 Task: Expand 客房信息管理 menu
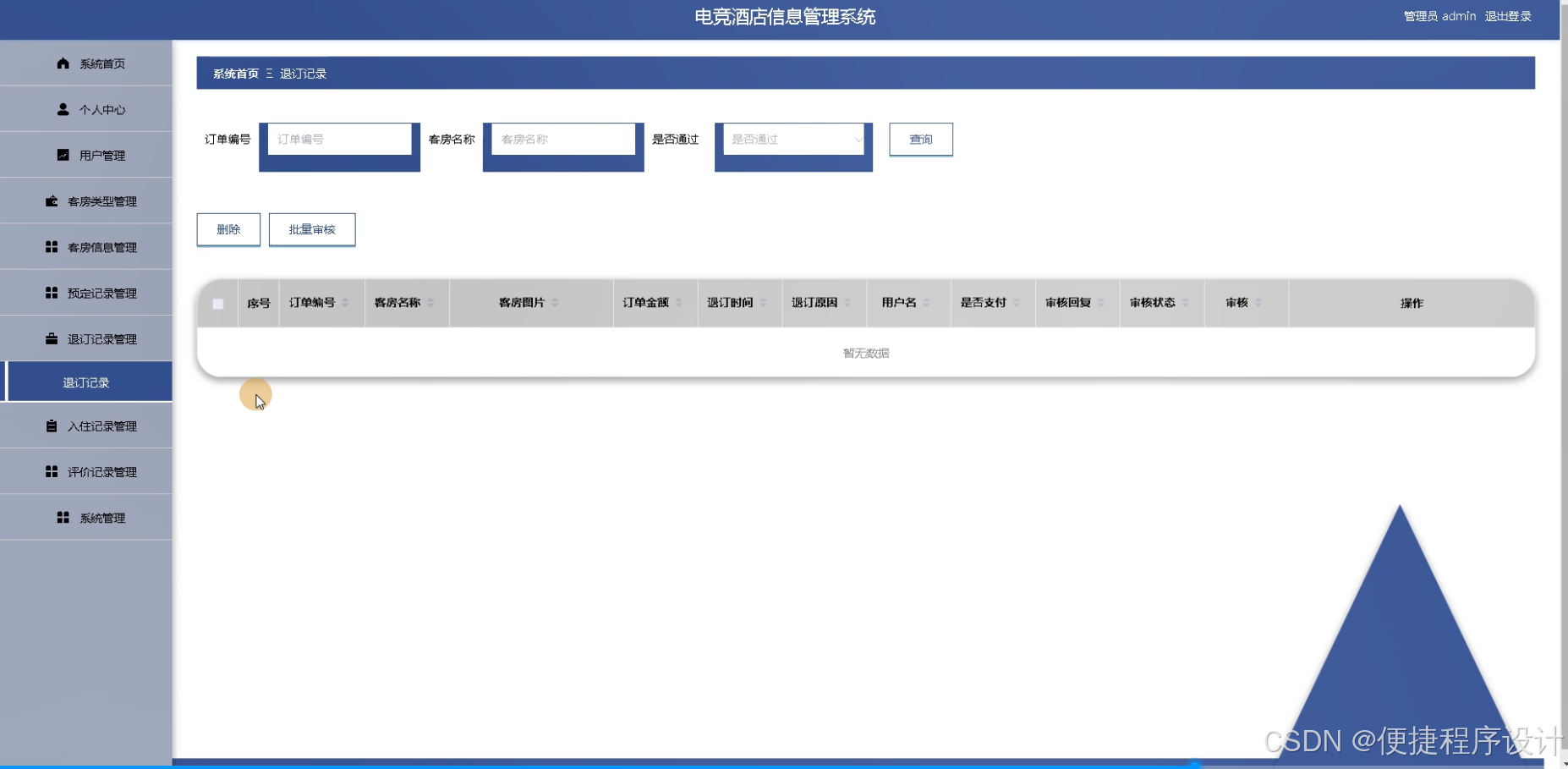coord(86,246)
